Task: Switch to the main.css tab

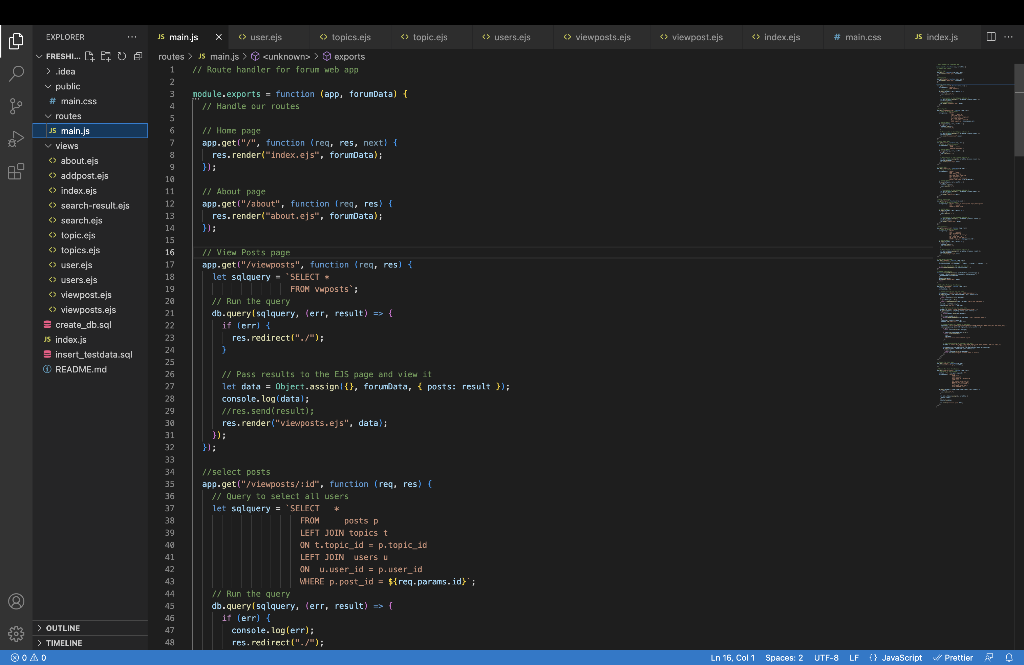Action: [x=860, y=36]
